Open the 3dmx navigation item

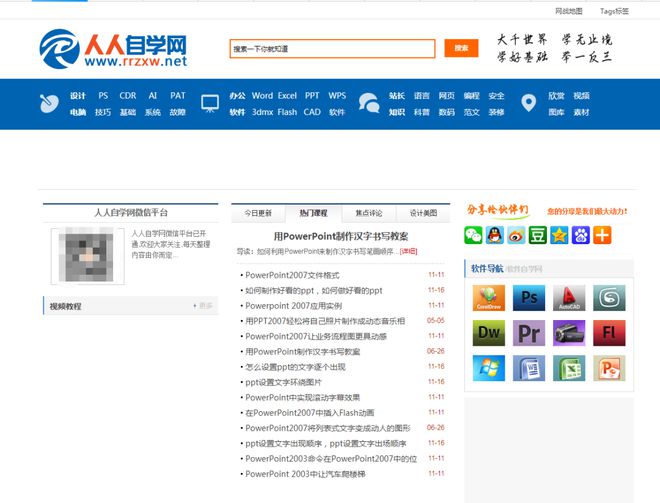click(x=262, y=112)
